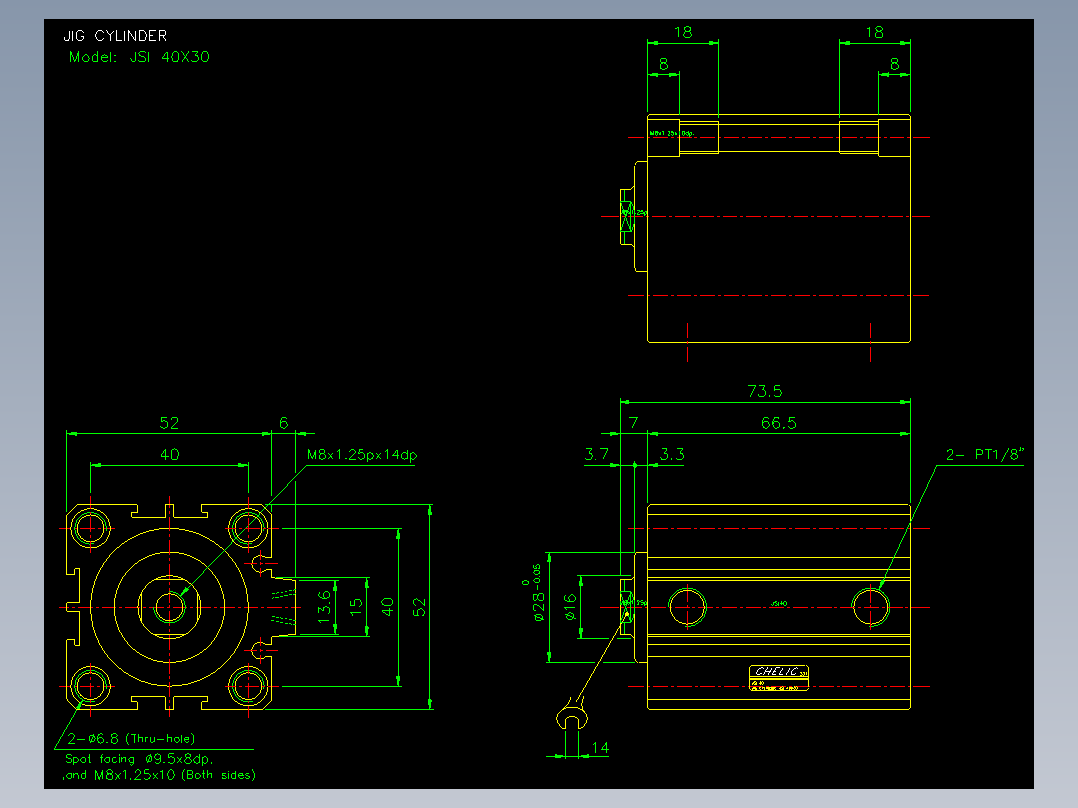
Task: Select the 3.7 dimension text
Action: [x=596, y=454]
